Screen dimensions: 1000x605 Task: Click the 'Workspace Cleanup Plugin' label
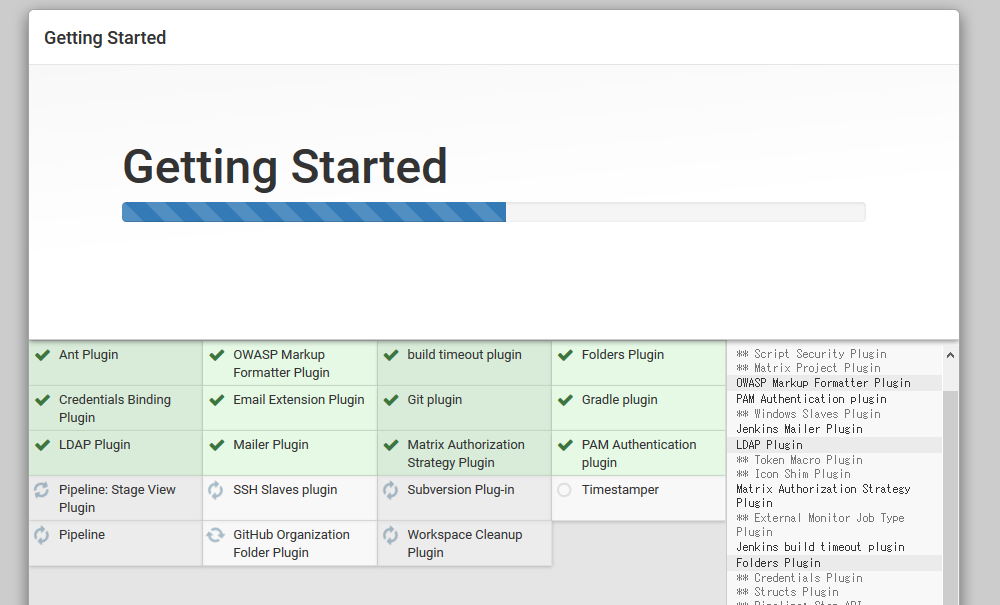coord(465,544)
